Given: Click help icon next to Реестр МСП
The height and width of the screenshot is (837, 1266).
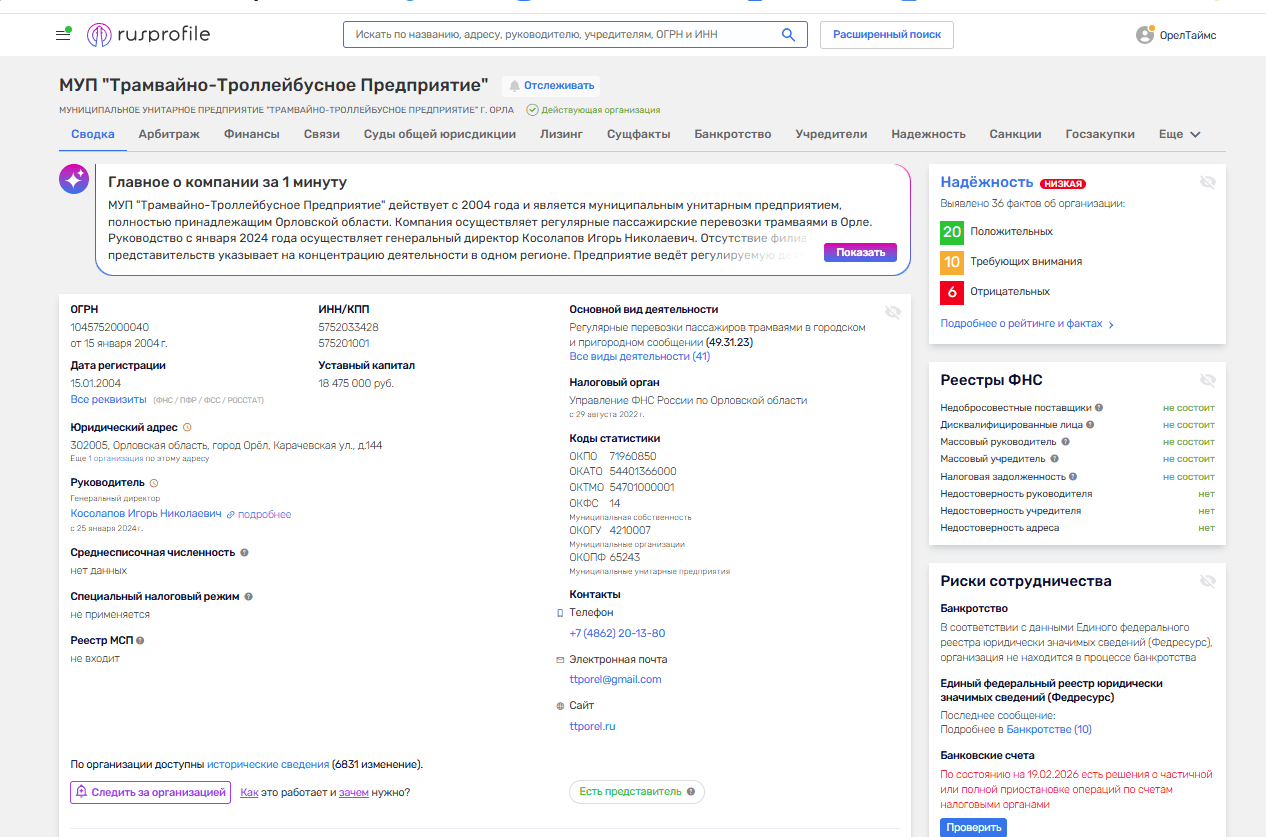Looking at the screenshot, I should tap(140, 641).
